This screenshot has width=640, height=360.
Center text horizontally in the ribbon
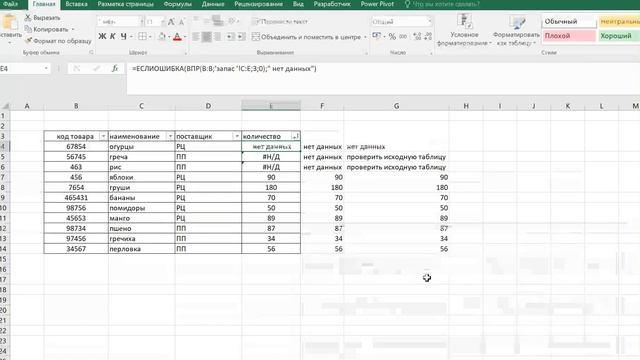[207, 37]
